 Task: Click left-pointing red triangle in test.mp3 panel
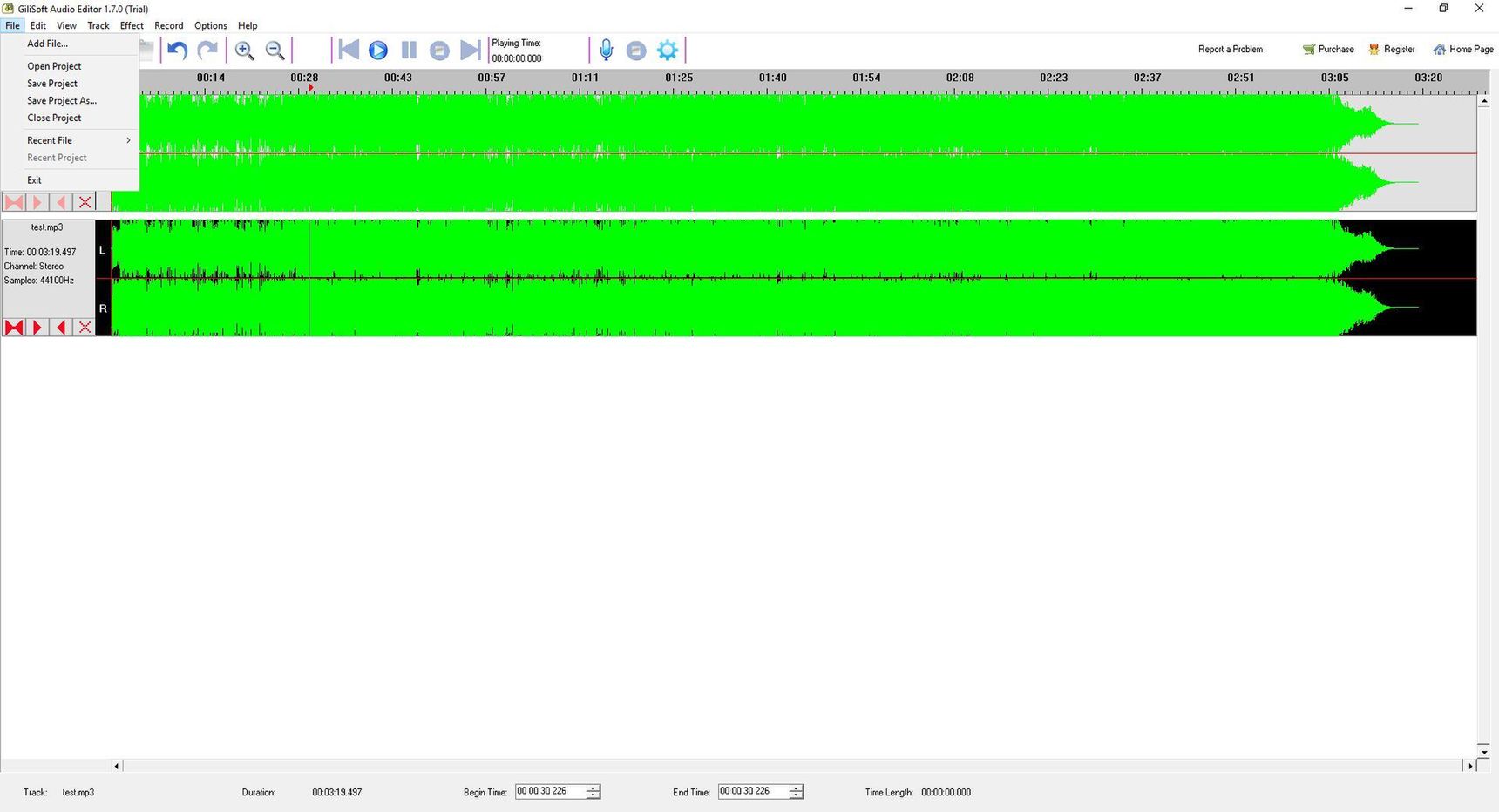(x=61, y=328)
